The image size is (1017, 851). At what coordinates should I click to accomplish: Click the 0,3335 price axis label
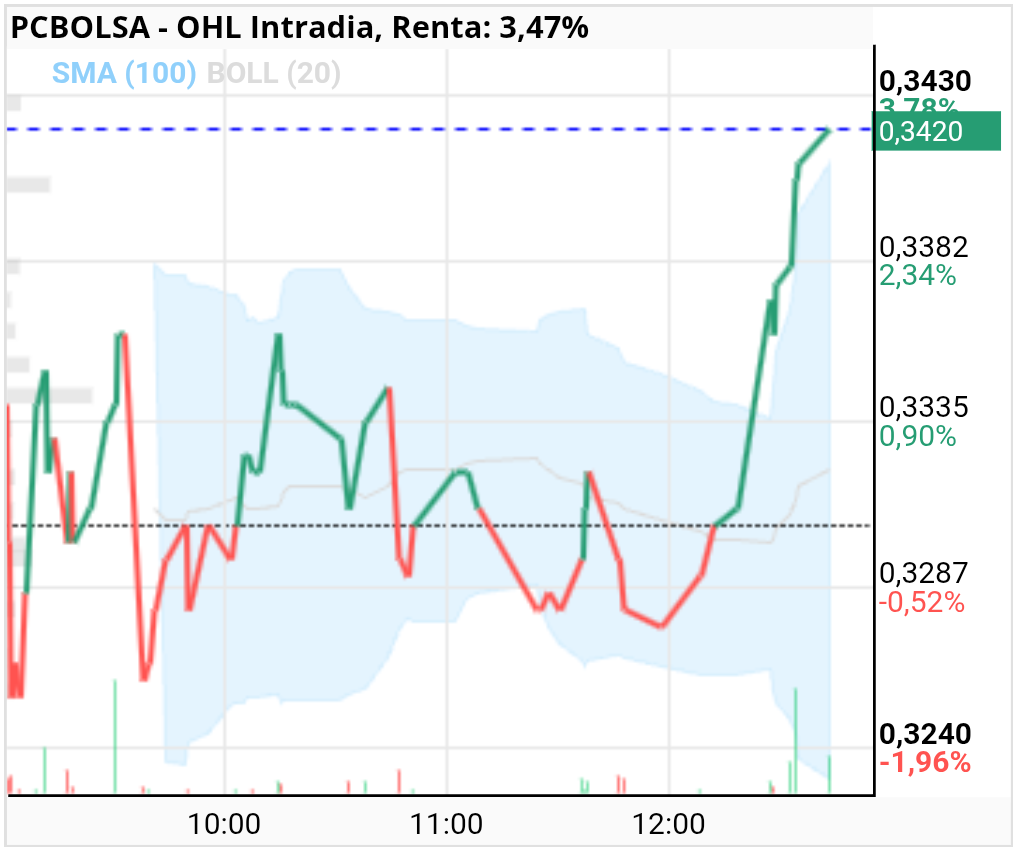coord(924,408)
